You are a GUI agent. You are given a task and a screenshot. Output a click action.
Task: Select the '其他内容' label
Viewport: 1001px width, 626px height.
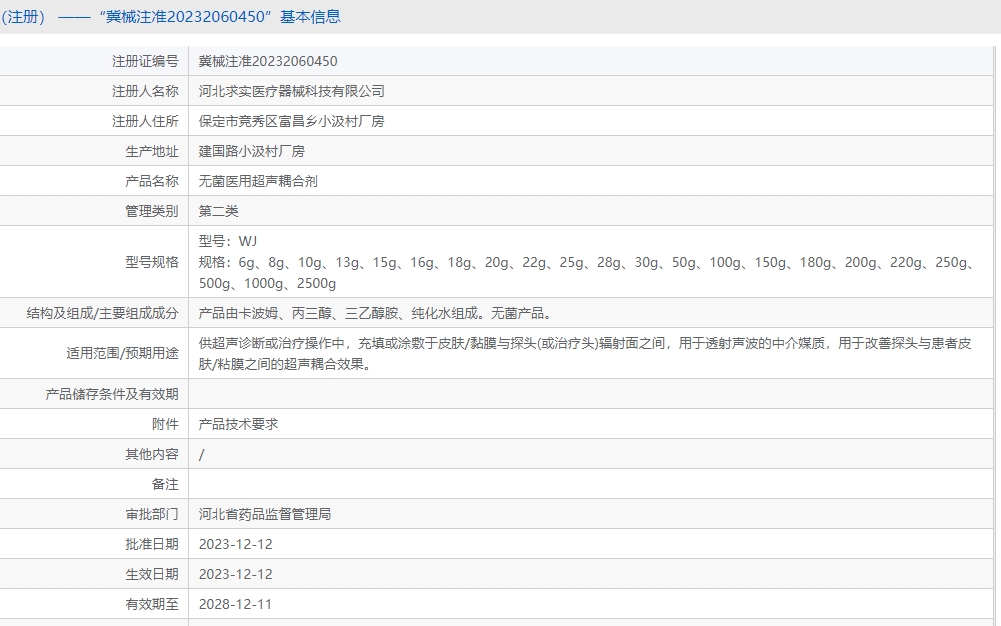(152, 454)
